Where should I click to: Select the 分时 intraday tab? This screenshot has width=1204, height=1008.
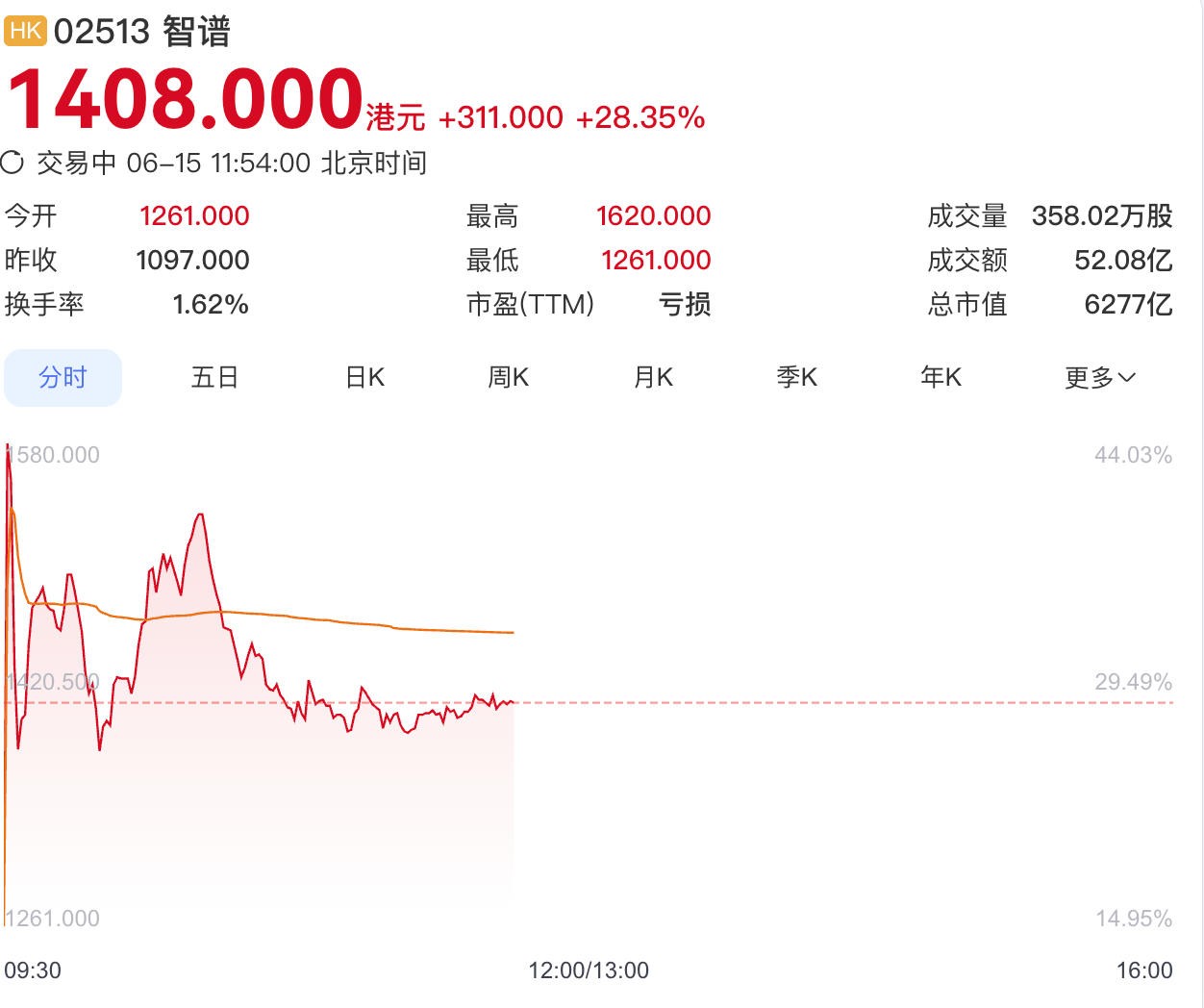click(63, 377)
